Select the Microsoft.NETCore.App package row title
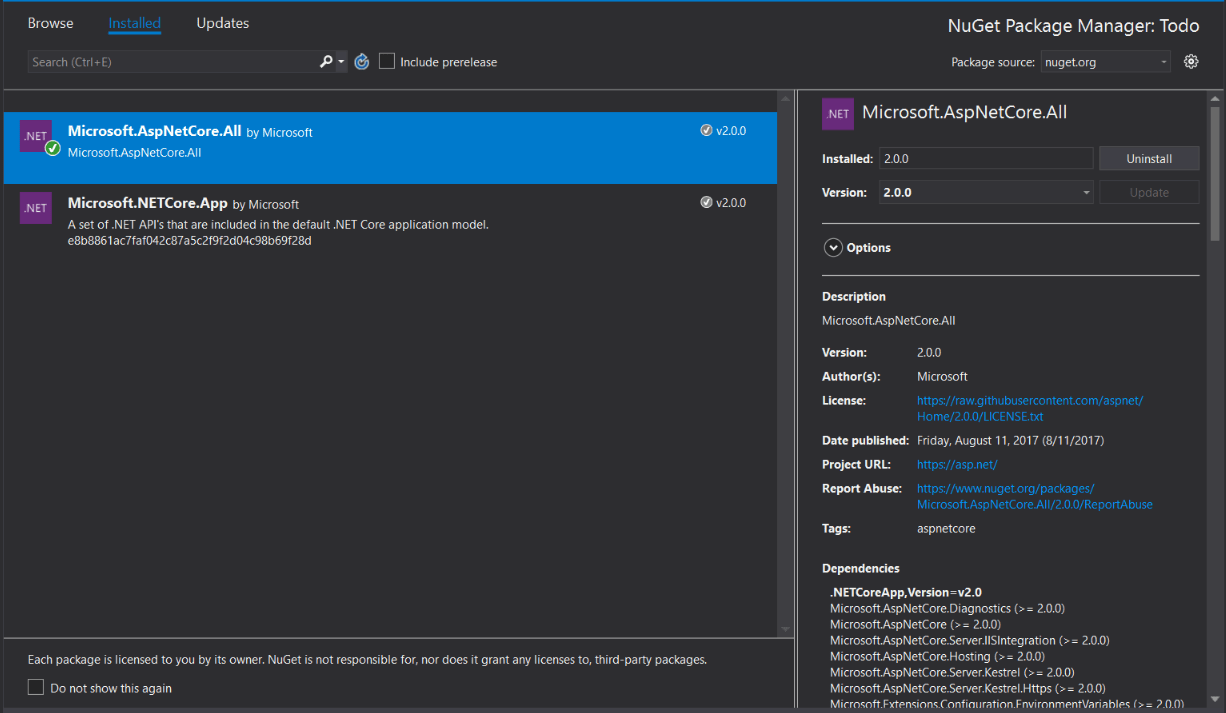This screenshot has width=1226, height=713. pos(148,203)
